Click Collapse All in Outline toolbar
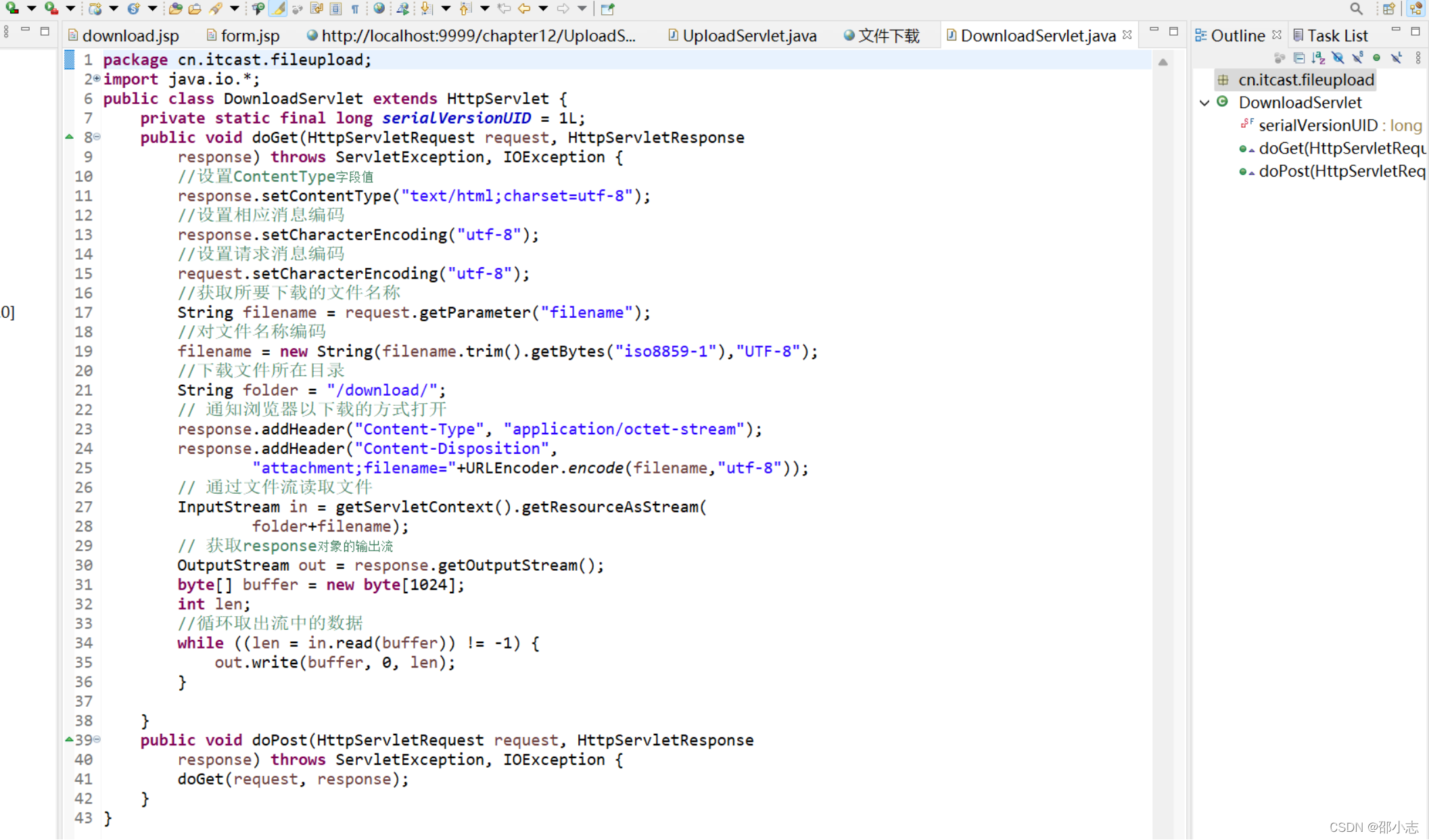Image resolution: width=1429 pixels, height=840 pixels. (x=1298, y=58)
